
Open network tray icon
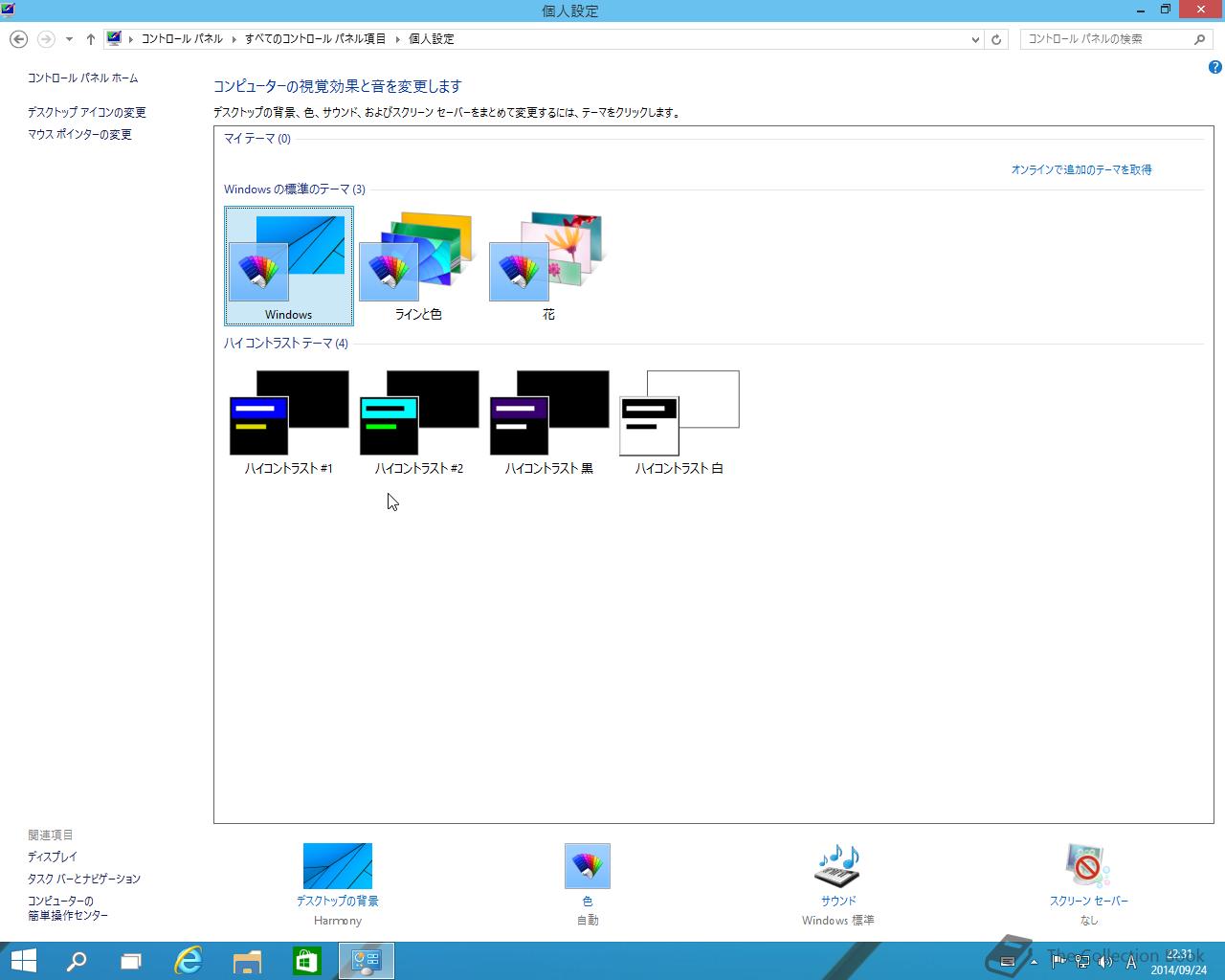(1081, 962)
